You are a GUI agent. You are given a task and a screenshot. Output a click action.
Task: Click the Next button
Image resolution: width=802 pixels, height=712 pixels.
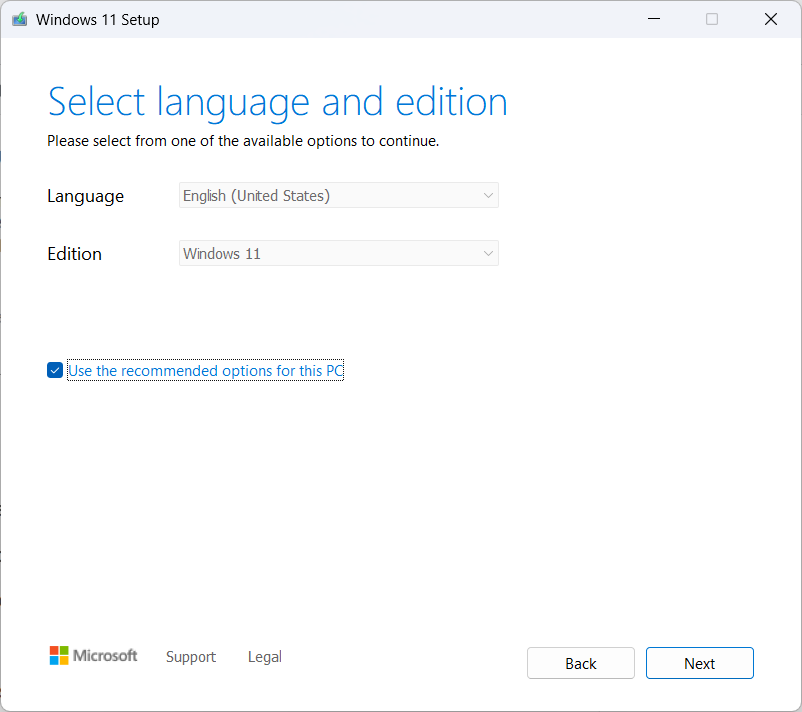pyautogui.click(x=699, y=663)
